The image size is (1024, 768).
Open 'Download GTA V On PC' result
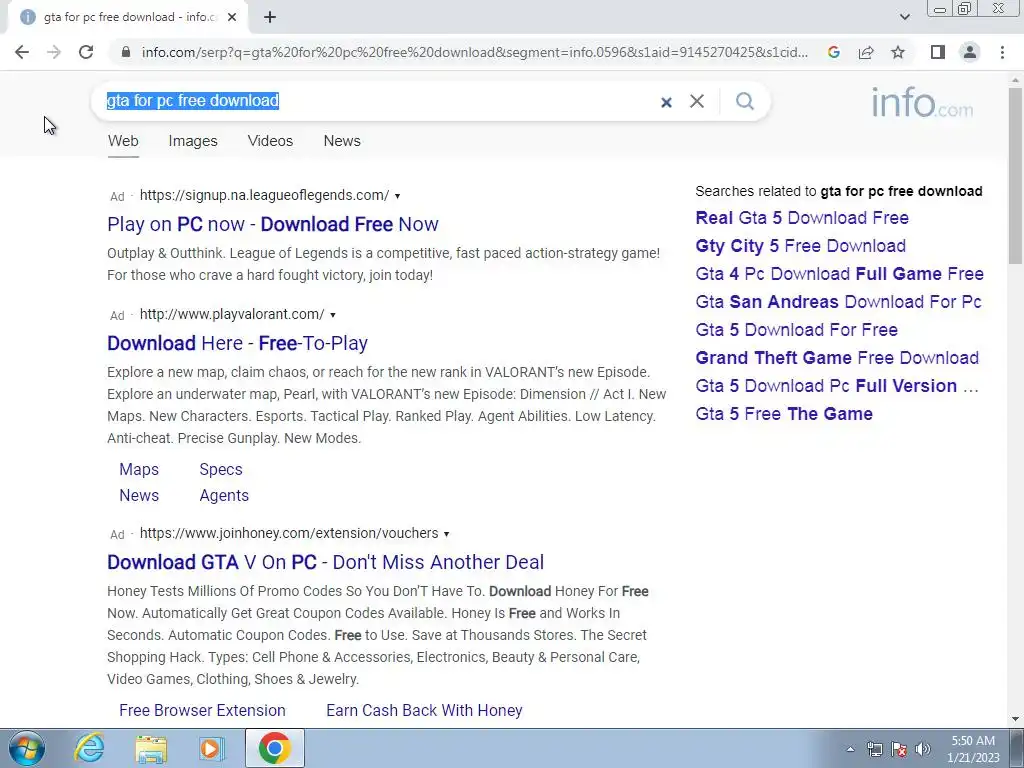pyautogui.click(x=325, y=562)
